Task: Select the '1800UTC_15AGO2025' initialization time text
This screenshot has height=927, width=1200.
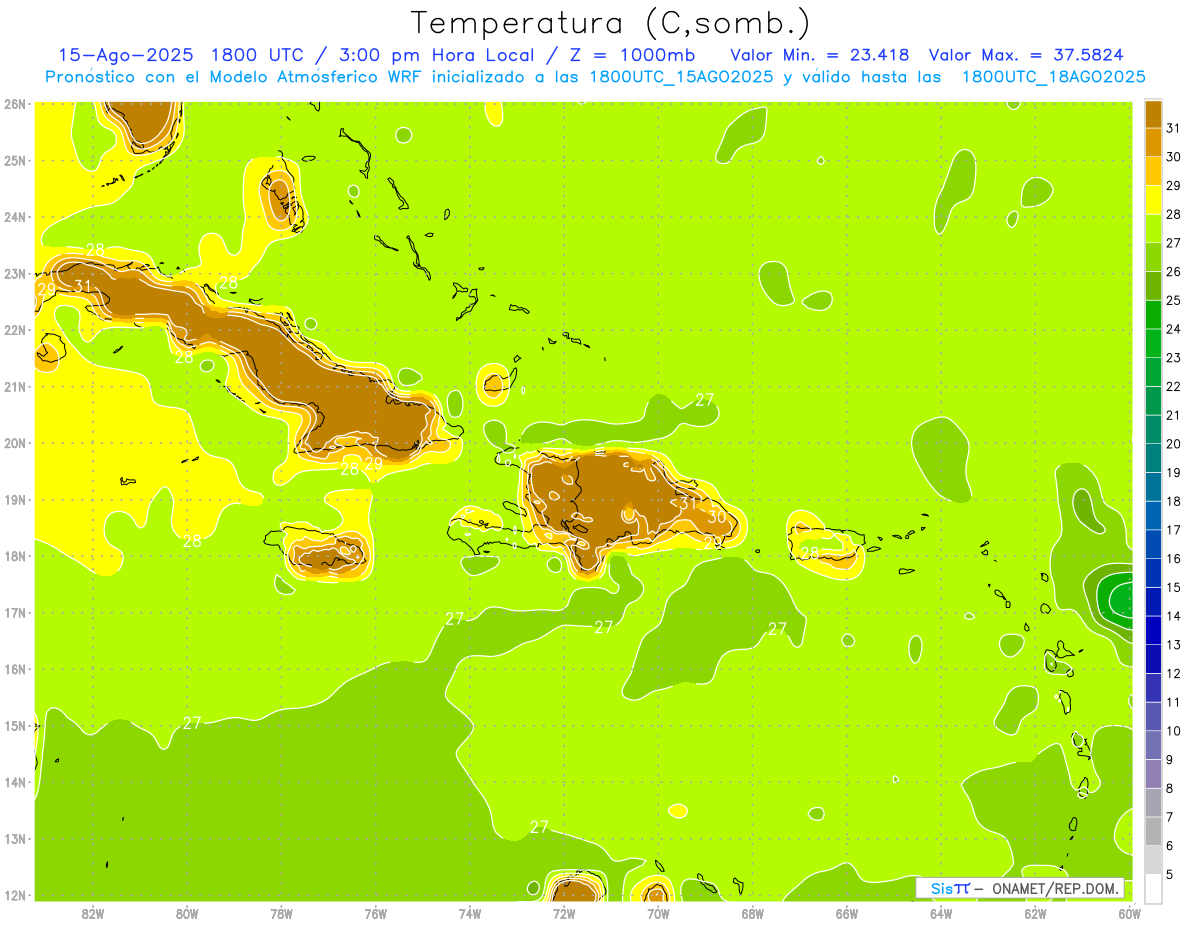Action: point(681,77)
